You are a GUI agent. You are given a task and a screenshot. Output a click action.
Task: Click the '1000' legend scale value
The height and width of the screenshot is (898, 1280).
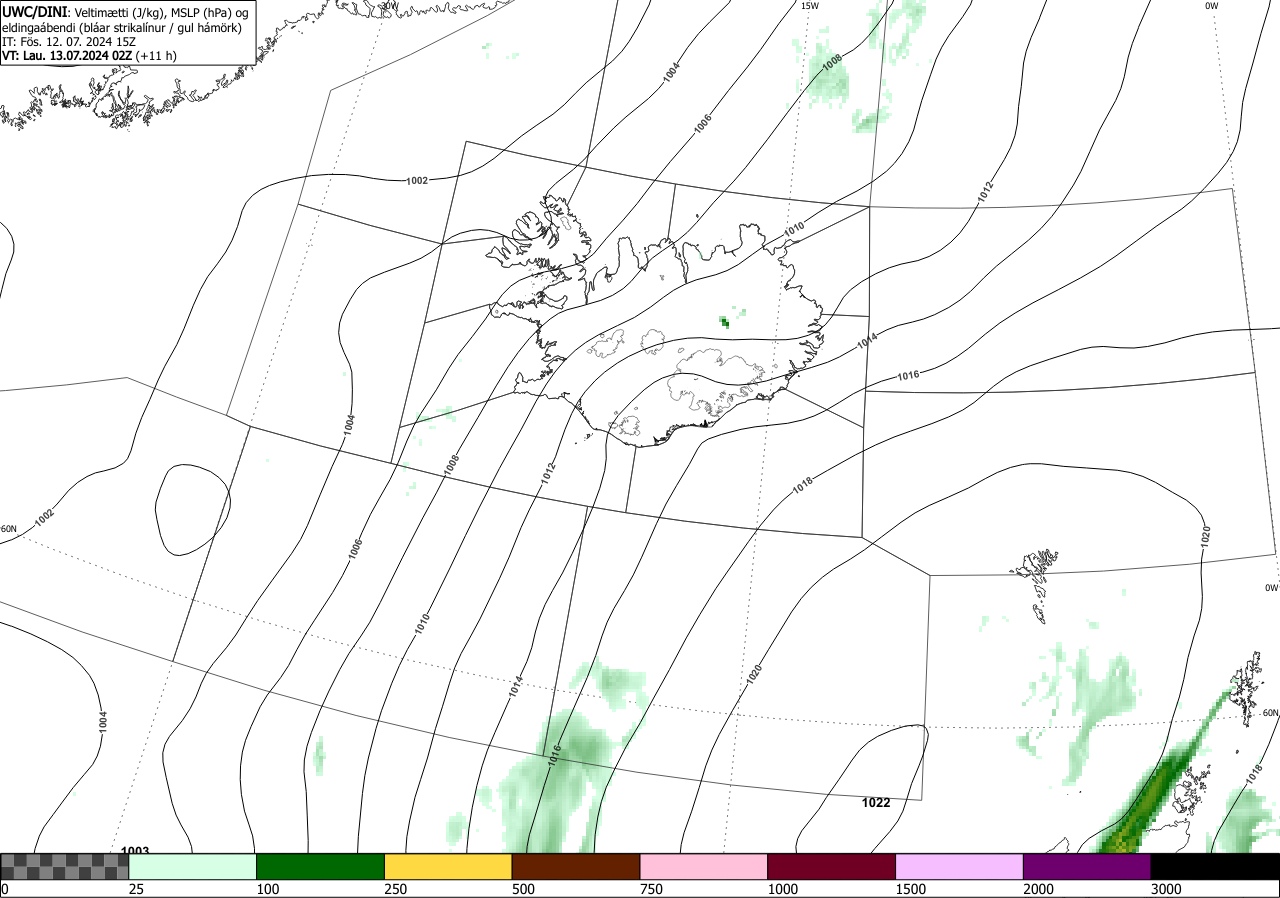point(783,889)
